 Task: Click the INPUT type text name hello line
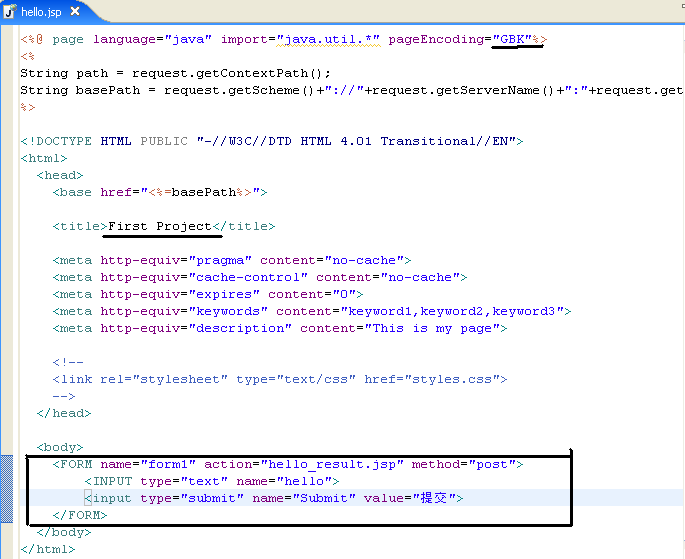click(x=212, y=481)
